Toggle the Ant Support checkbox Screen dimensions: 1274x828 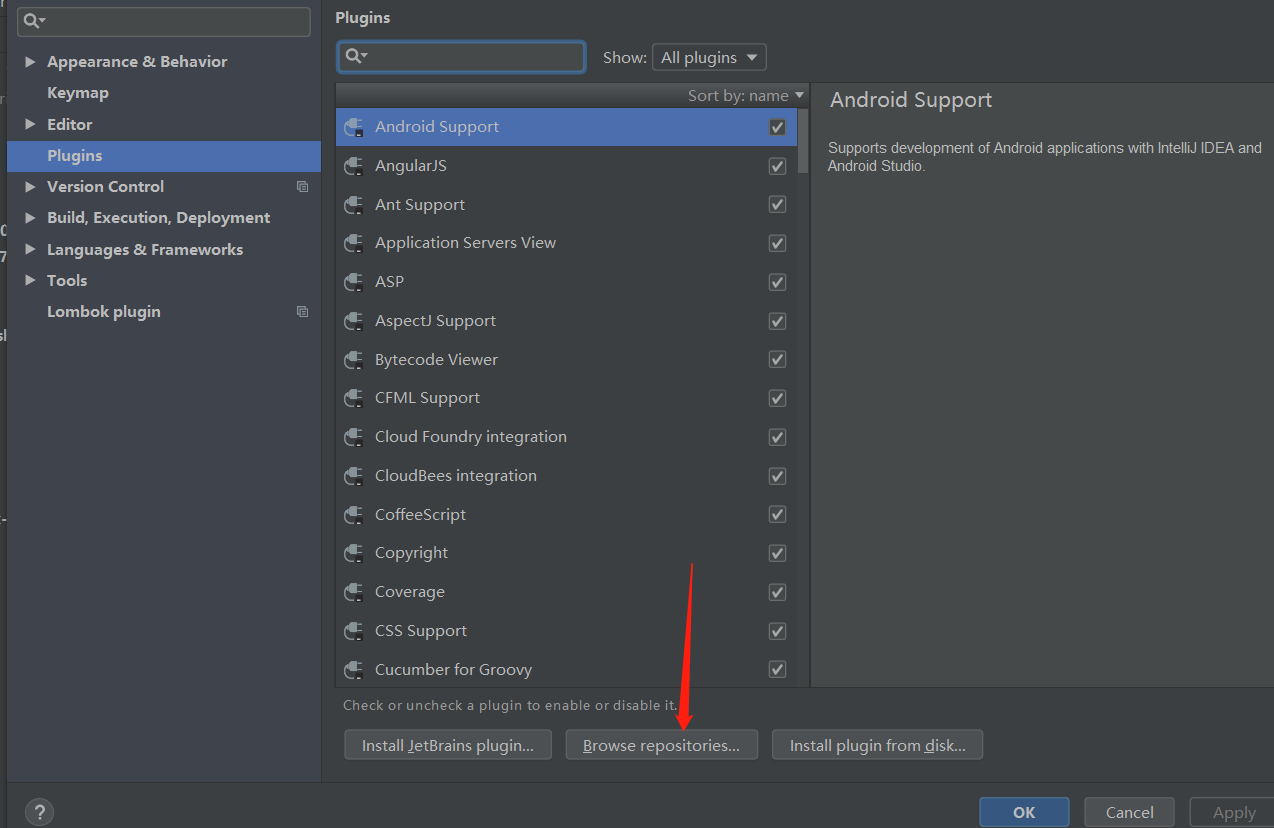777,205
